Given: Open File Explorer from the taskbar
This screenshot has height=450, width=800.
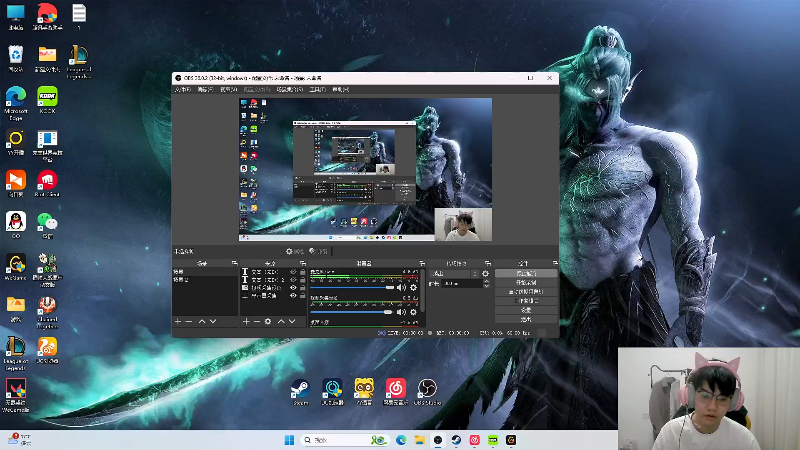Looking at the screenshot, I should tap(419, 440).
